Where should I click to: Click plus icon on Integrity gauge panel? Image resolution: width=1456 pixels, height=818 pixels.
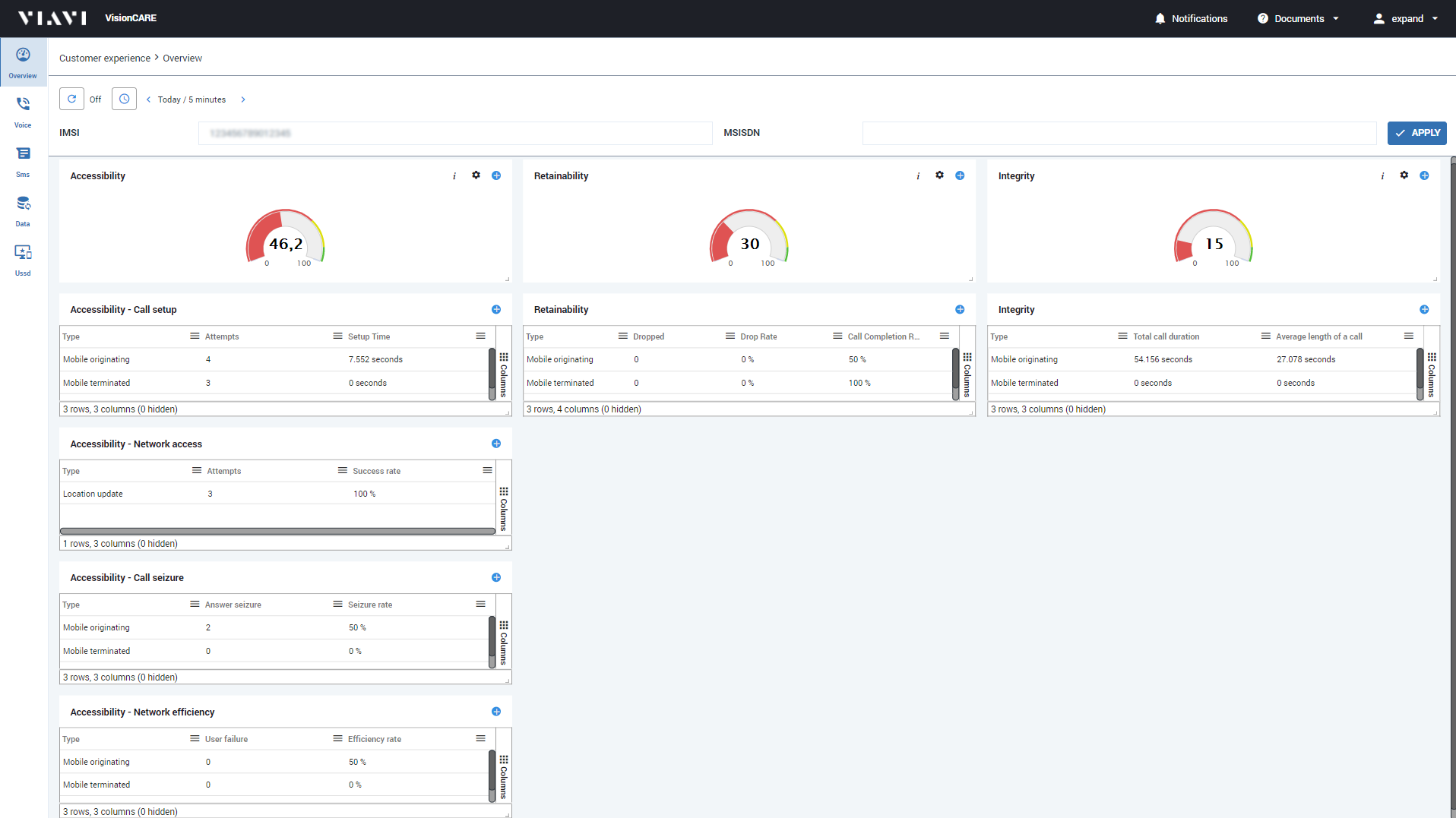pos(1424,175)
